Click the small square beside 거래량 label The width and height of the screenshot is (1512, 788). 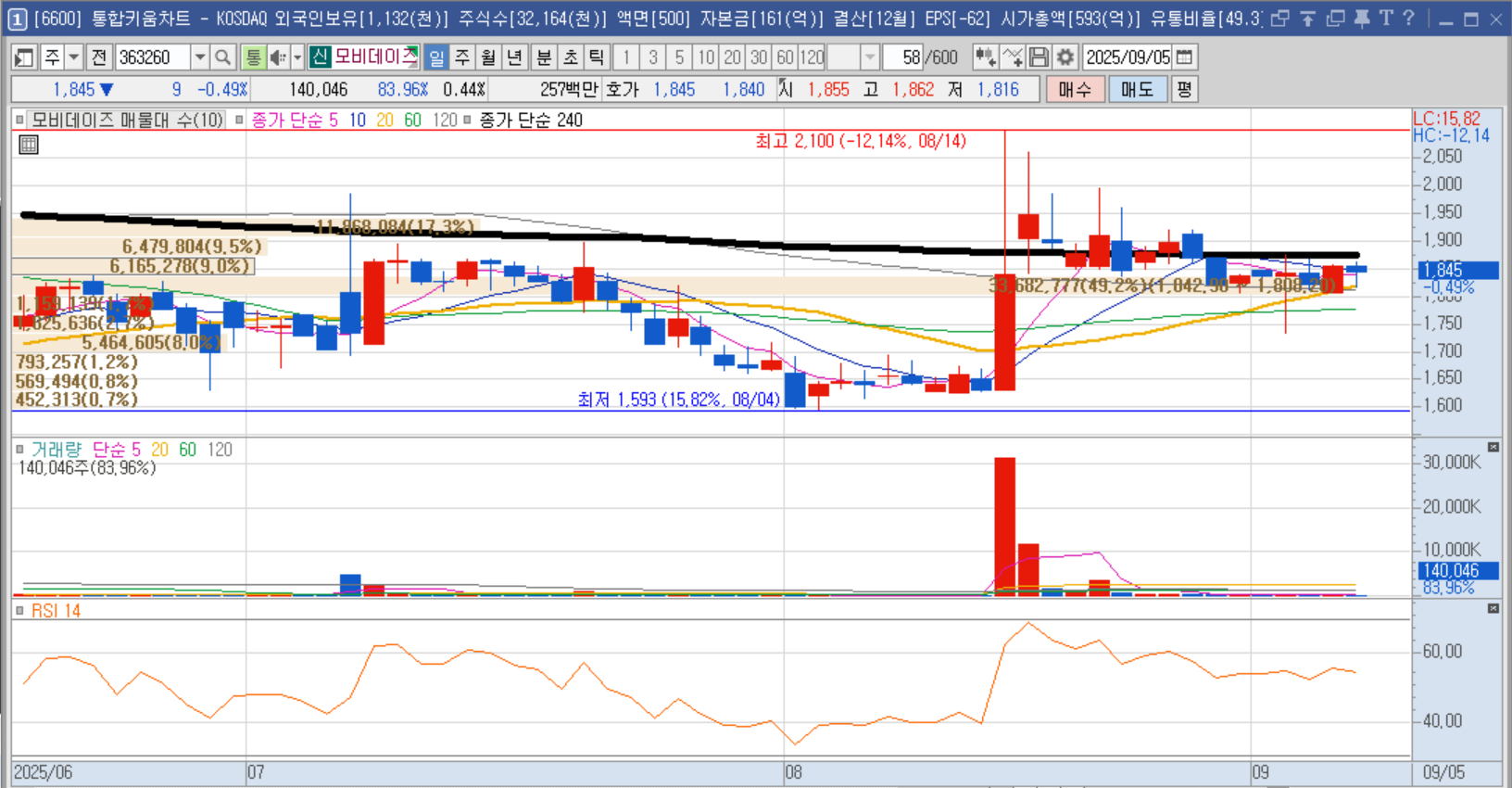(x=20, y=450)
